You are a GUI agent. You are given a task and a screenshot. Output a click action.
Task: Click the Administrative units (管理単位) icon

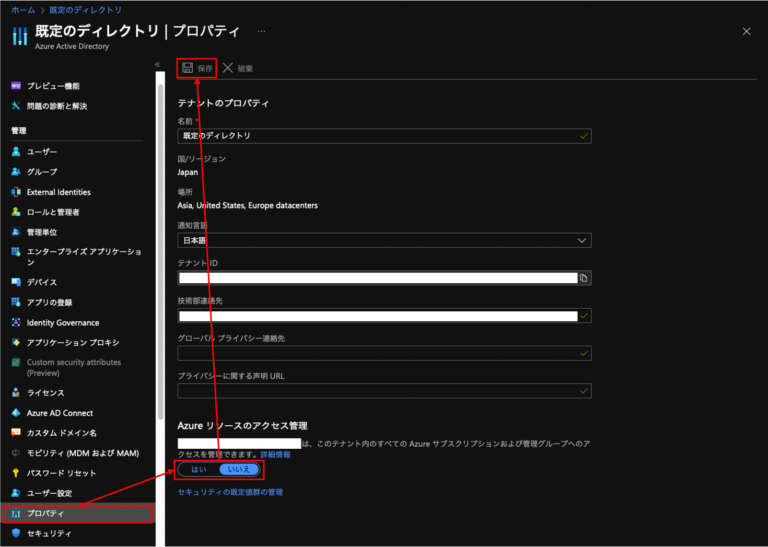16,232
